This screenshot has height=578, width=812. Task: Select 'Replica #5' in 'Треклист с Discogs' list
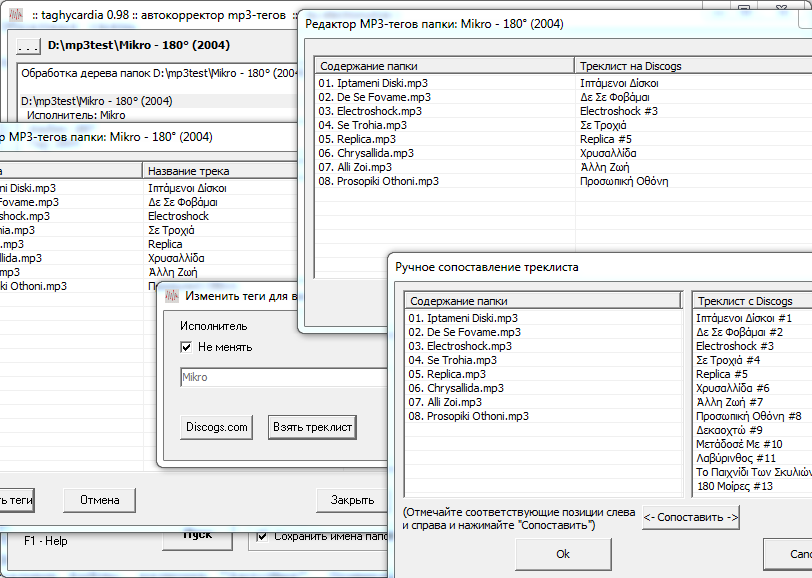tap(722, 374)
